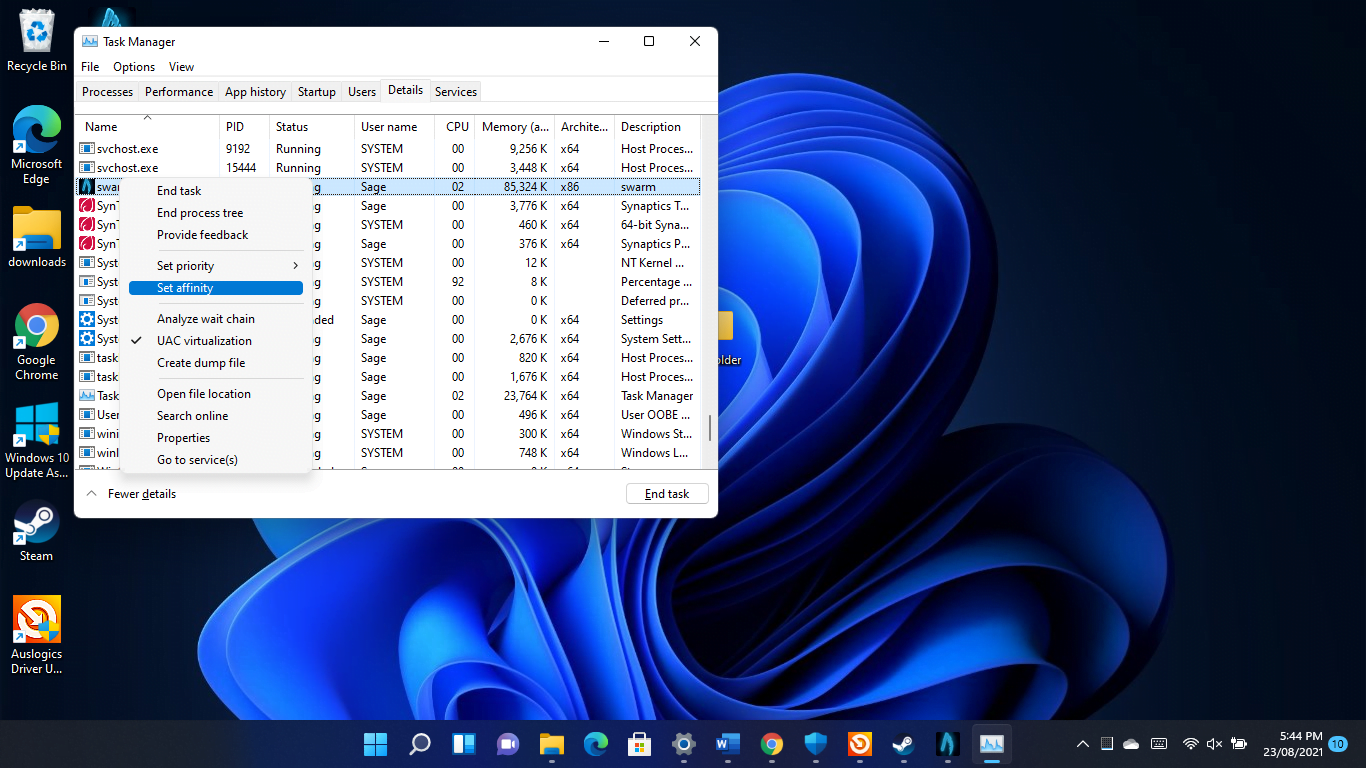Select End process tree from the context menu

point(201,212)
